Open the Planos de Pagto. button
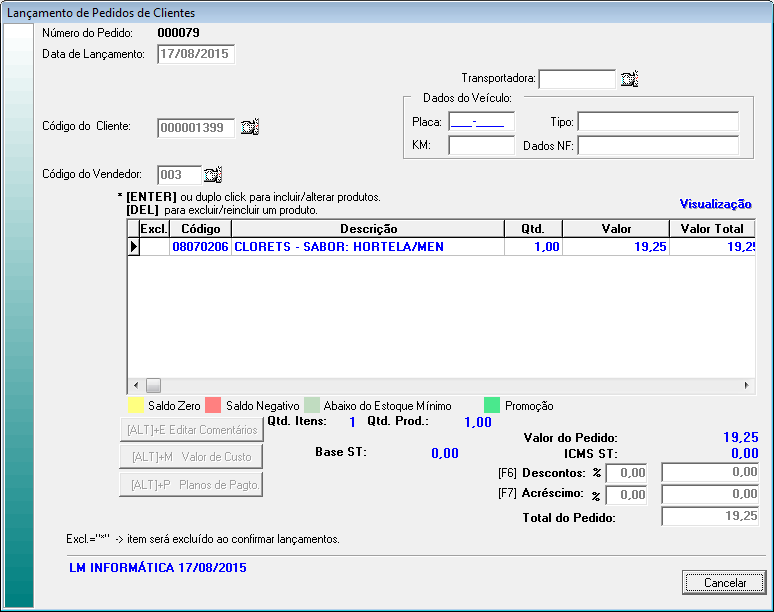This screenshot has width=774, height=612. (191, 485)
